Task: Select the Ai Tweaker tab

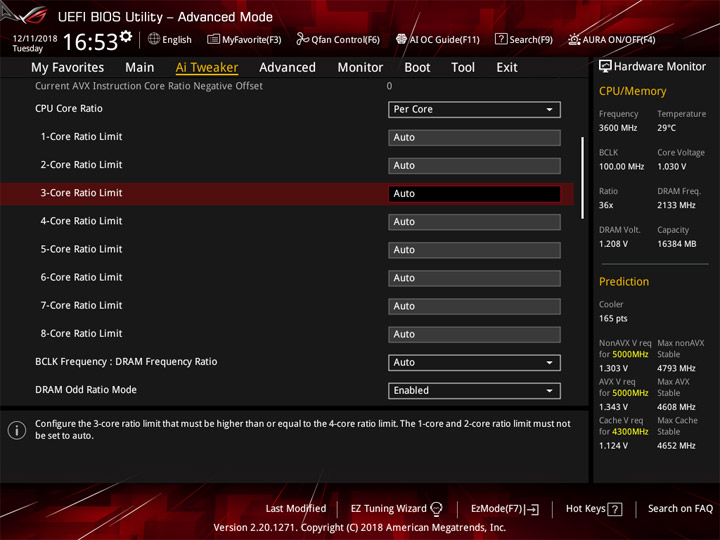Action: (207, 68)
